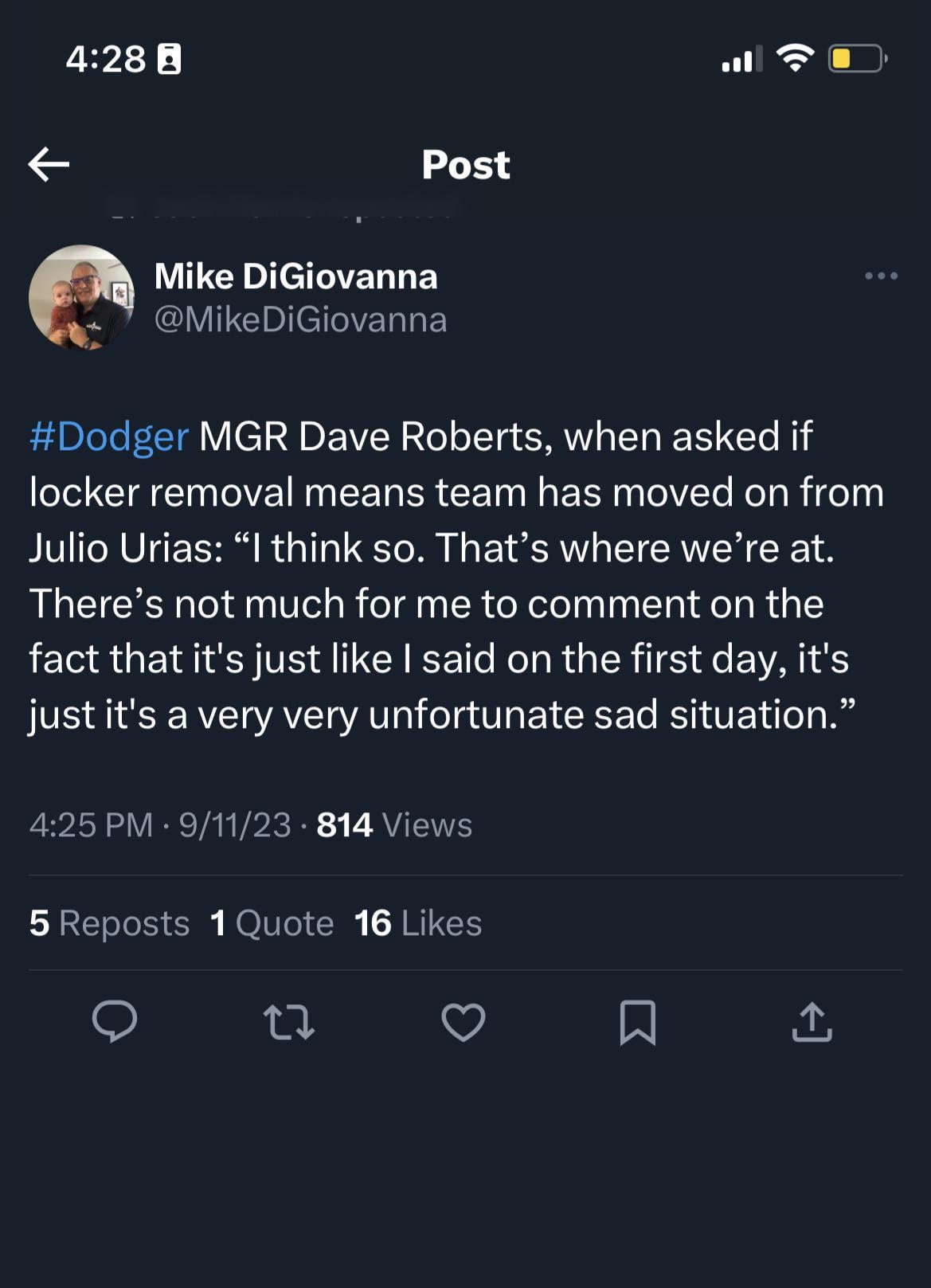Screen dimensions: 931x1288
Task: Open the three-dot more options menu
Action: pos(881,276)
